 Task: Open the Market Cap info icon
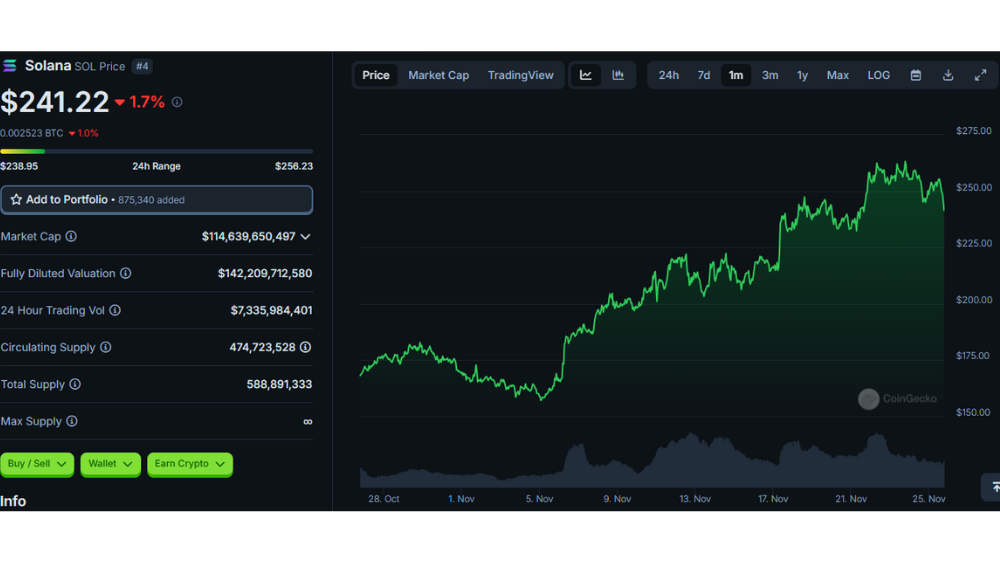(71, 237)
